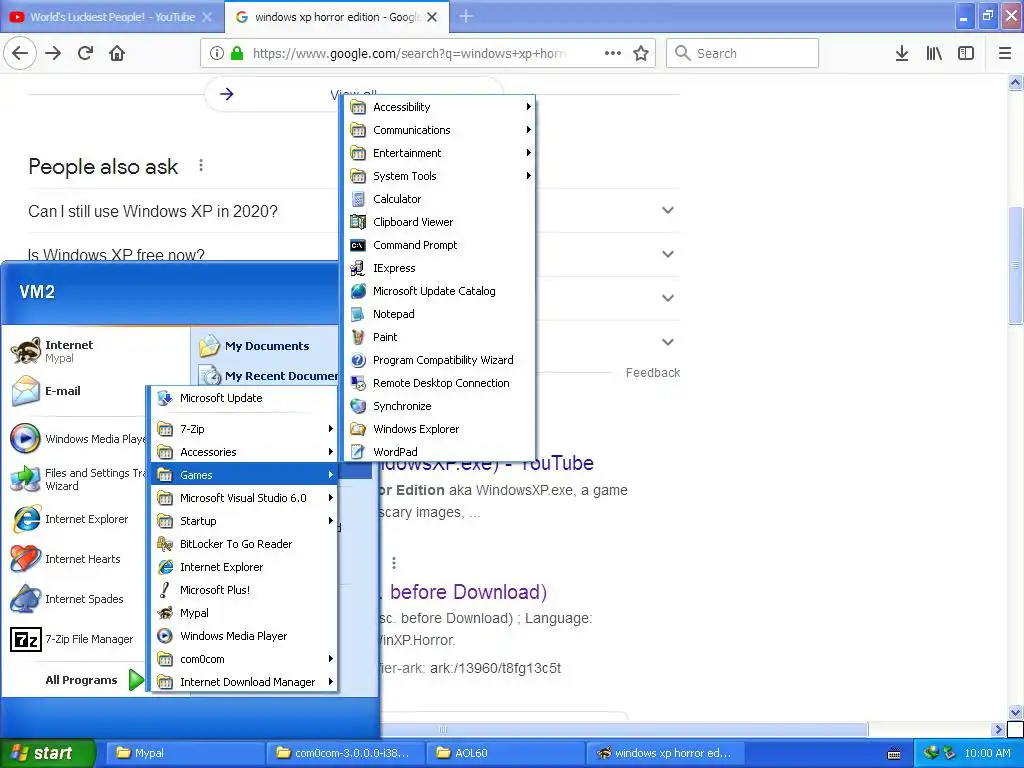Open Internet Hearts game
Viewport: 1024px width, 768px height.
click(75, 559)
